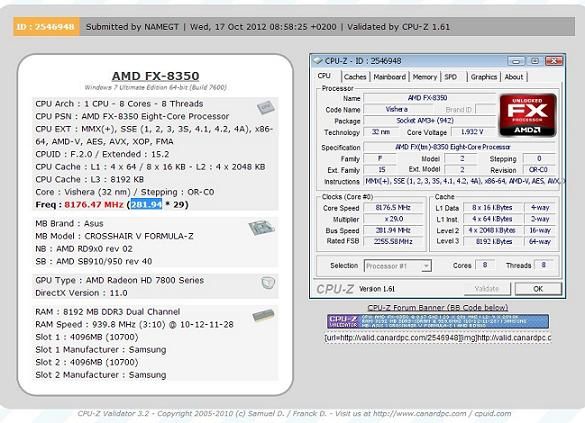Click the CPU PSN Eight-Core Processor line
Screen dimensions: 585x423
(132, 116)
